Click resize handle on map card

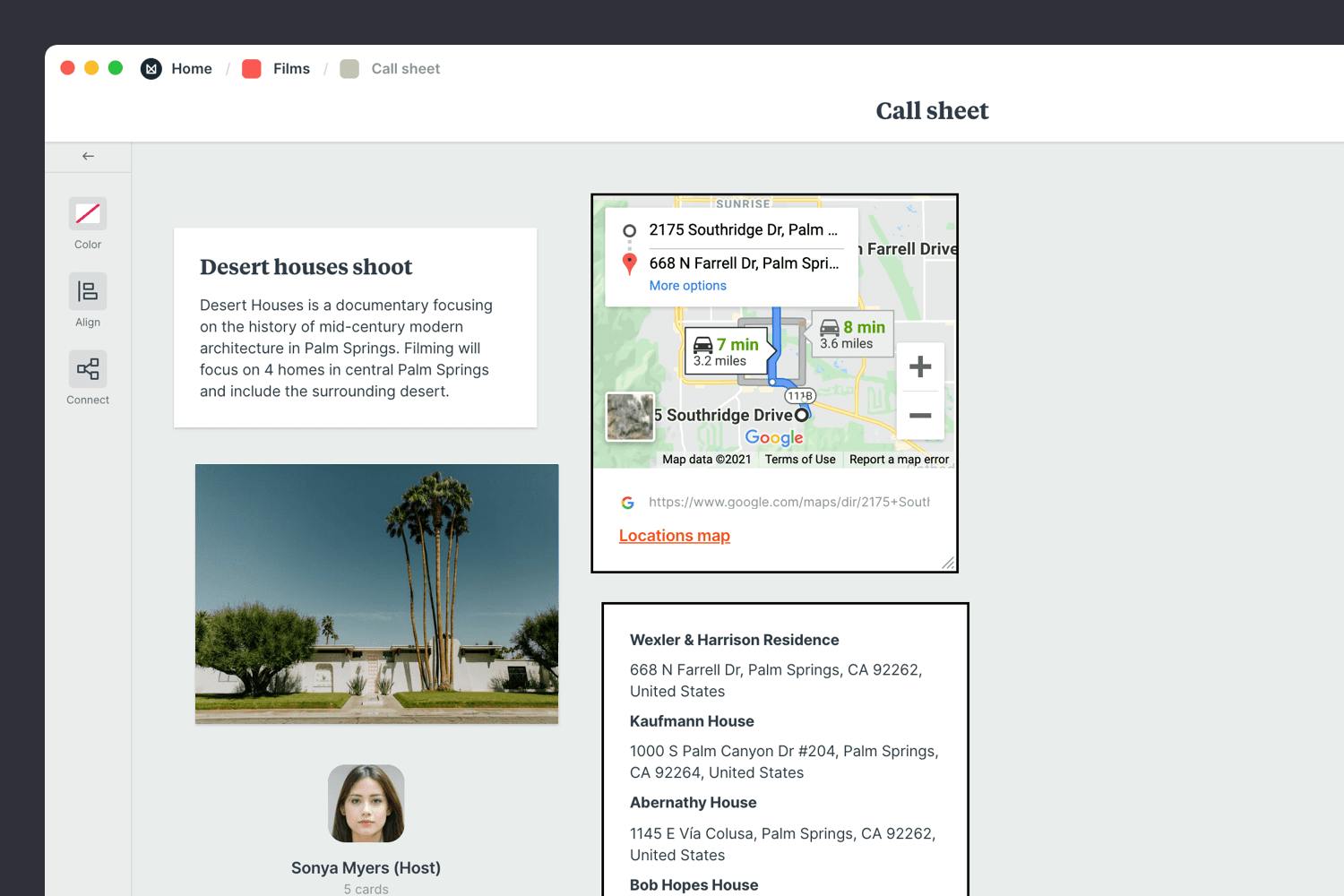948,563
